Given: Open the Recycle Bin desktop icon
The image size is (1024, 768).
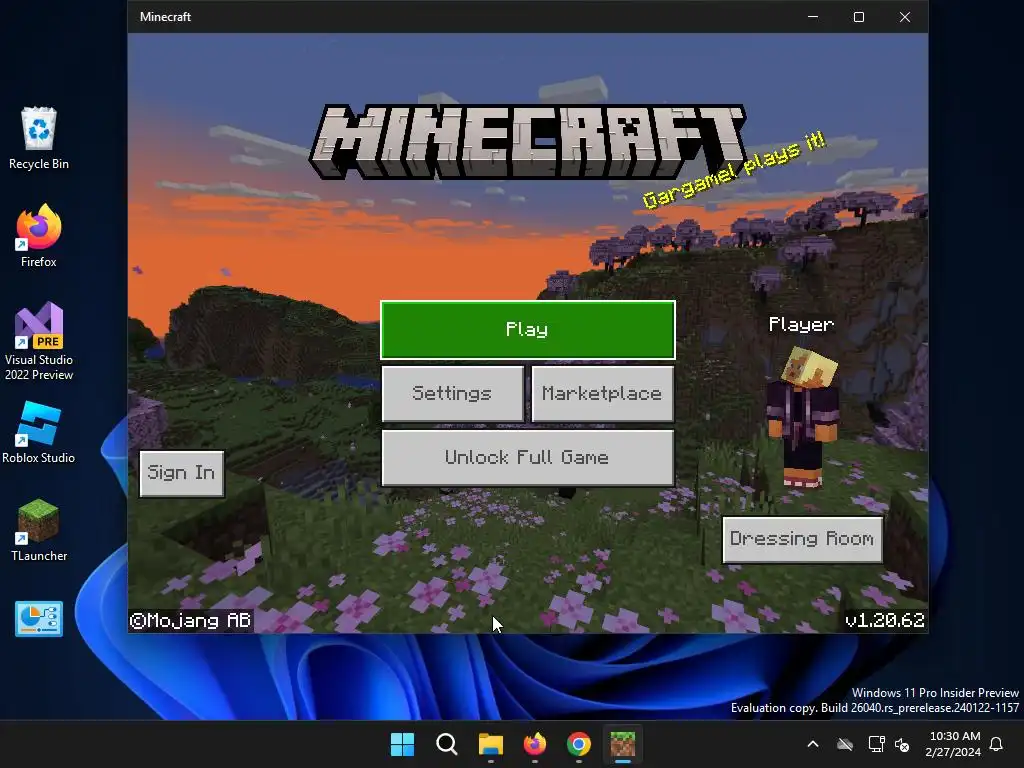Looking at the screenshot, I should pos(39,138).
